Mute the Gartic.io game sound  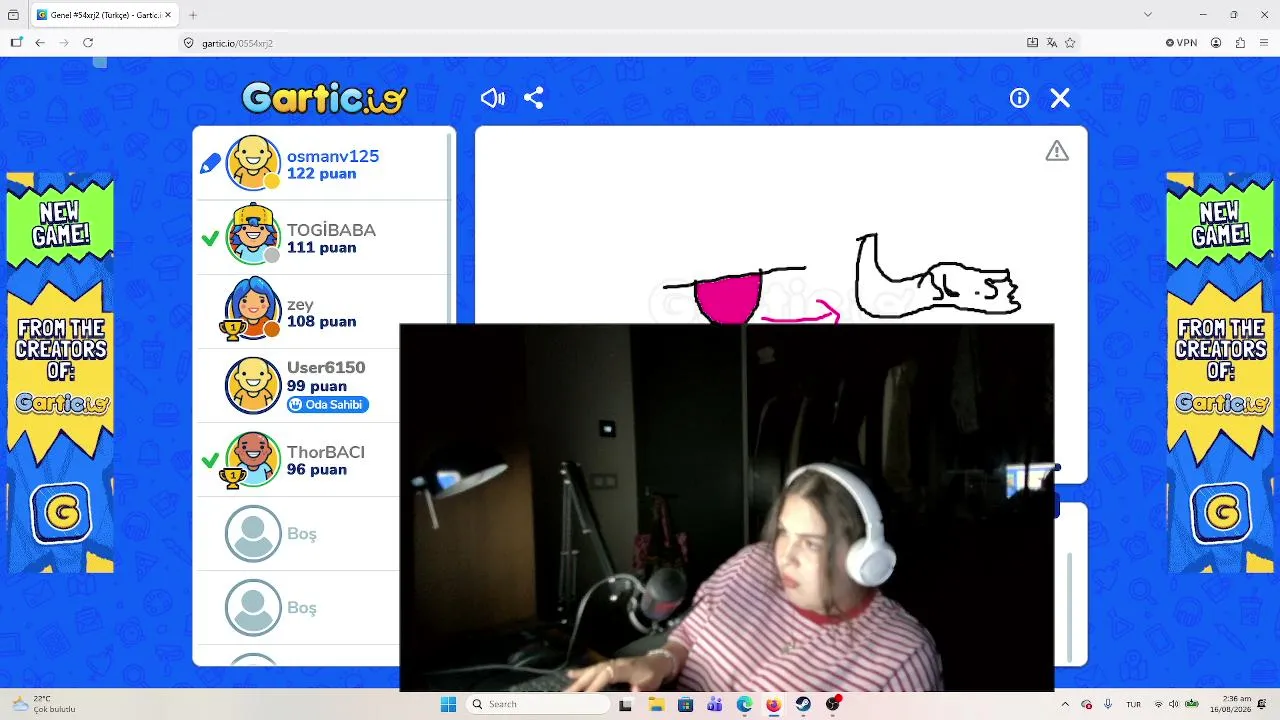point(493,98)
